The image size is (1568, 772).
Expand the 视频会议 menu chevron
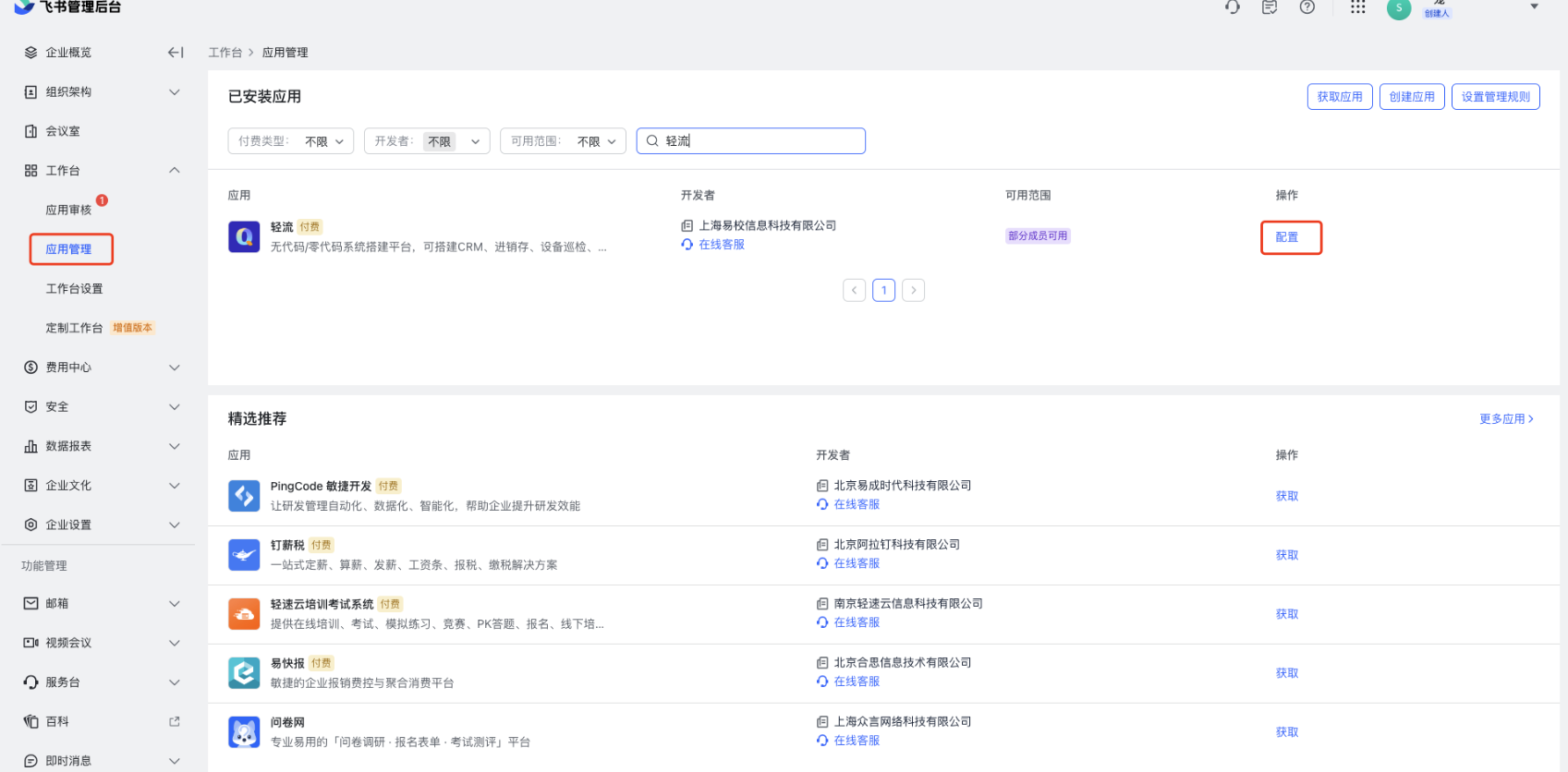point(175,643)
